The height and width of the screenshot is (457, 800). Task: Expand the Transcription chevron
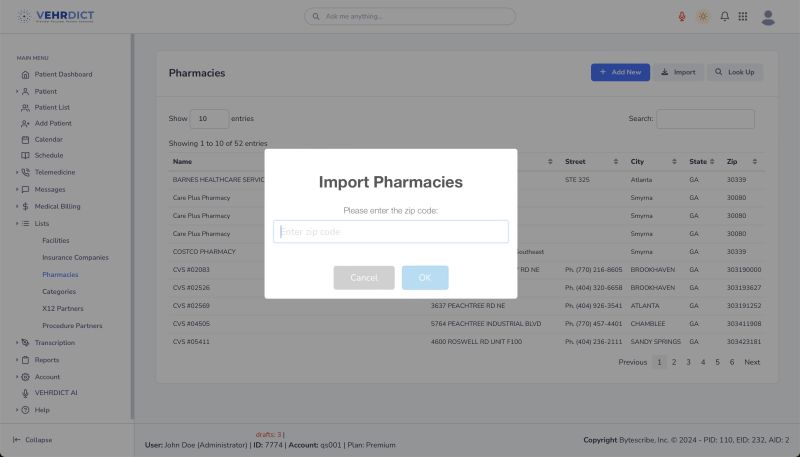(x=17, y=343)
